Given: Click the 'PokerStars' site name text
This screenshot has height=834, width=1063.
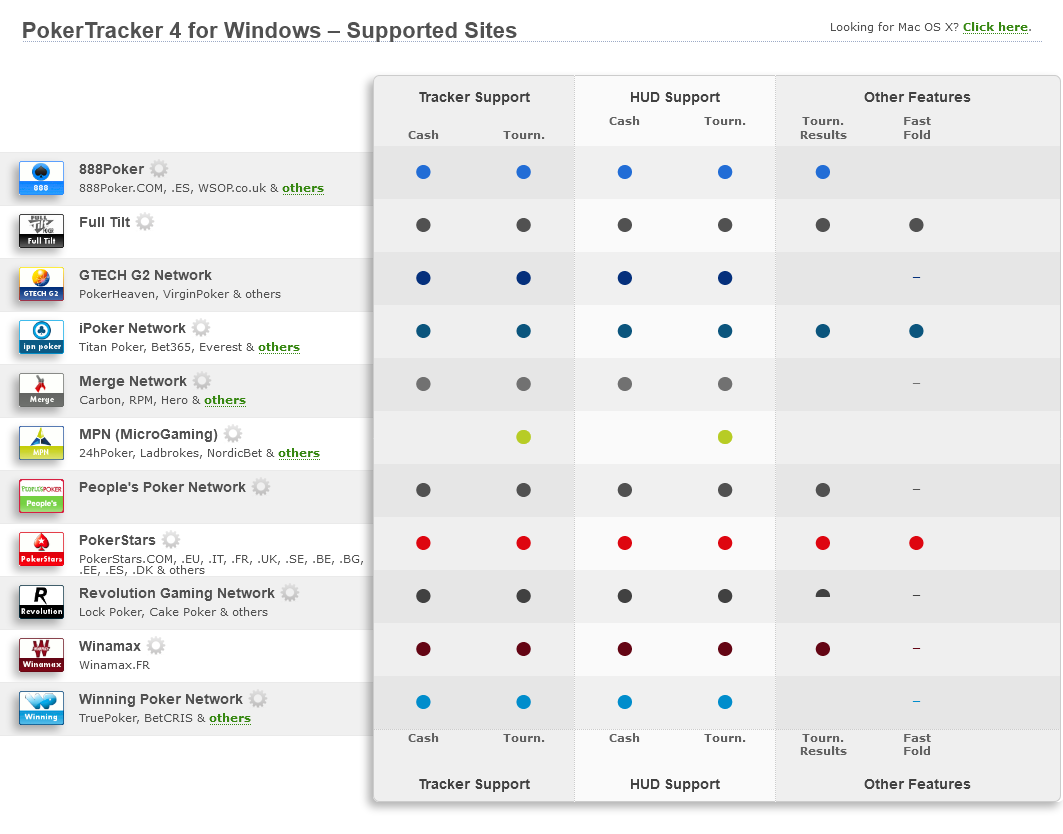Looking at the screenshot, I should (x=117, y=540).
